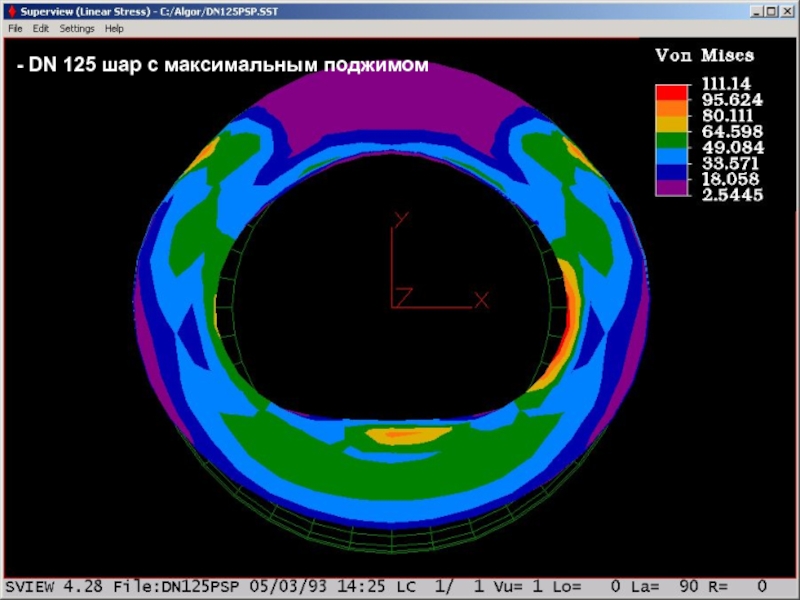Click the LC load case status entry
The image size is (800, 600).
point(438,587)
